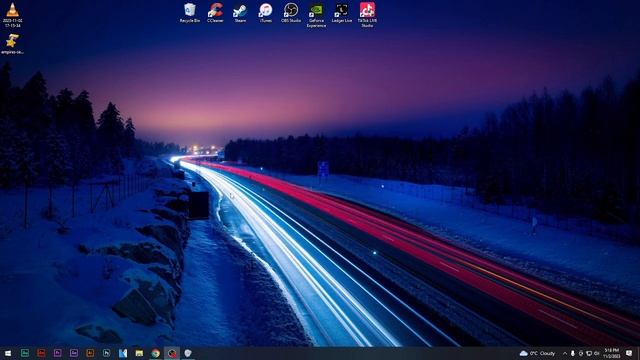640x360 pixels.
Task: Select the TikTok LIVE Studio desktop shortcut
Action: tap(367, 16)
